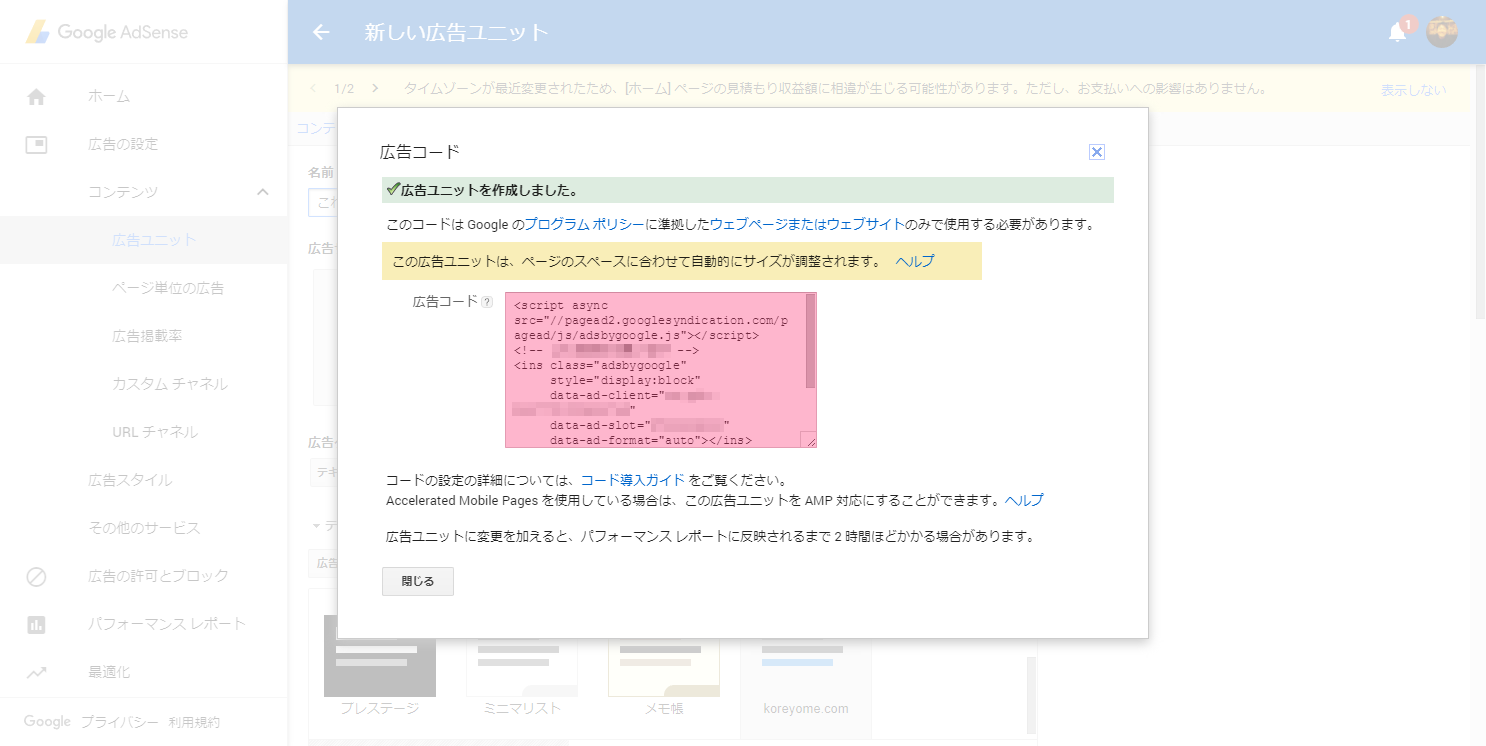Screen dimensions: 1486x746
Task: Open the ウェブページまたはウェブサイト link
Action: tap(807, 224)
